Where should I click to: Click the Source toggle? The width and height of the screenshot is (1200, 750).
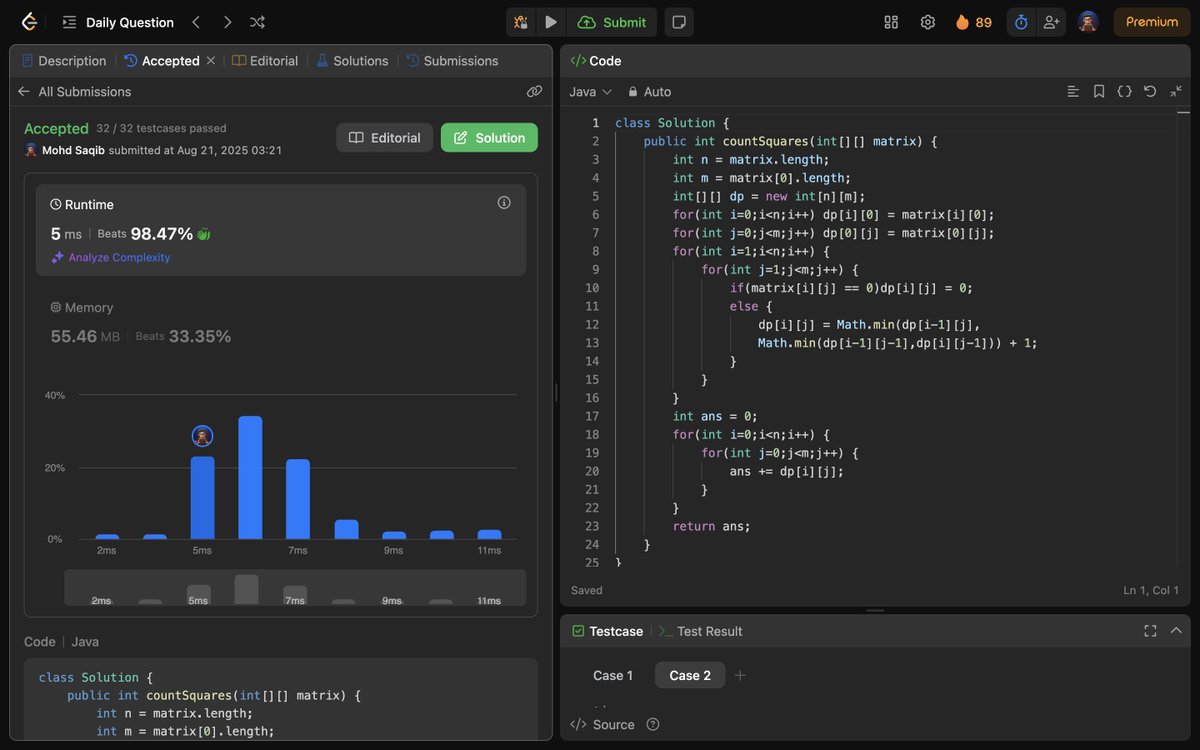603,725
